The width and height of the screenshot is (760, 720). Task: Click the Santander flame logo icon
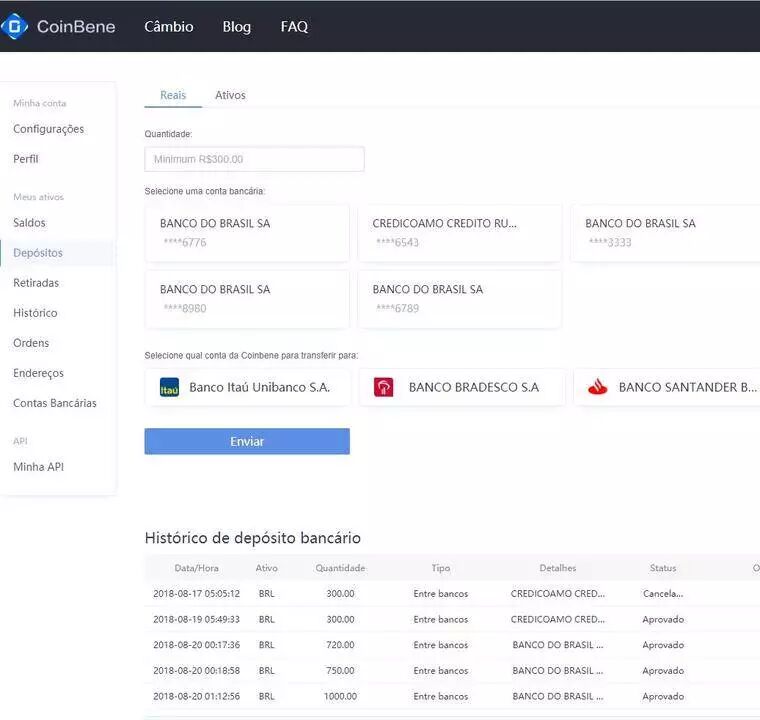click(x=597, y=387)
